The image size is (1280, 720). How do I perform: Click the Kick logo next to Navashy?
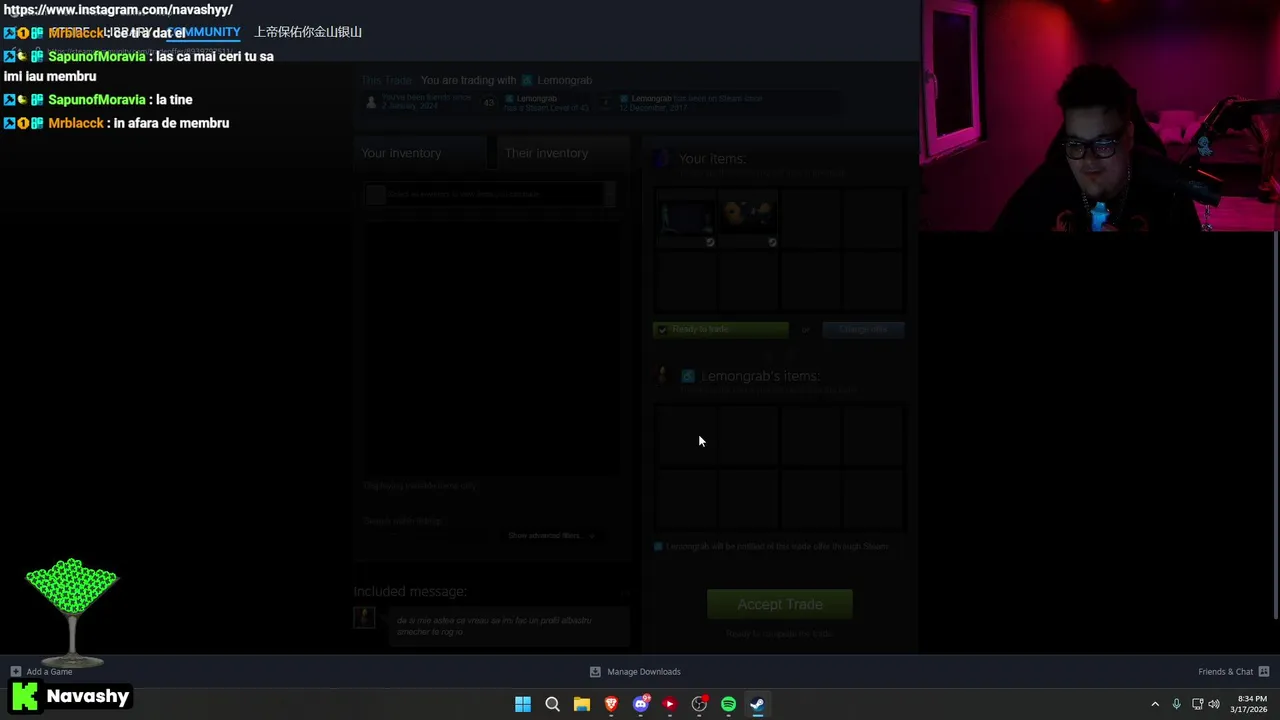25,697
